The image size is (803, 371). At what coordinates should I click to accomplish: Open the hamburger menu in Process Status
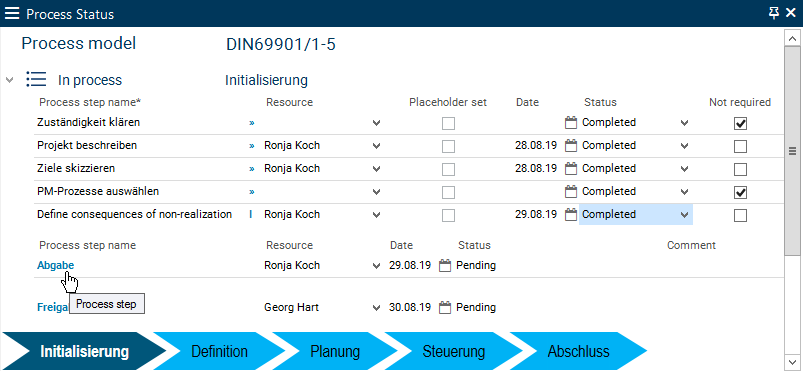12,14
